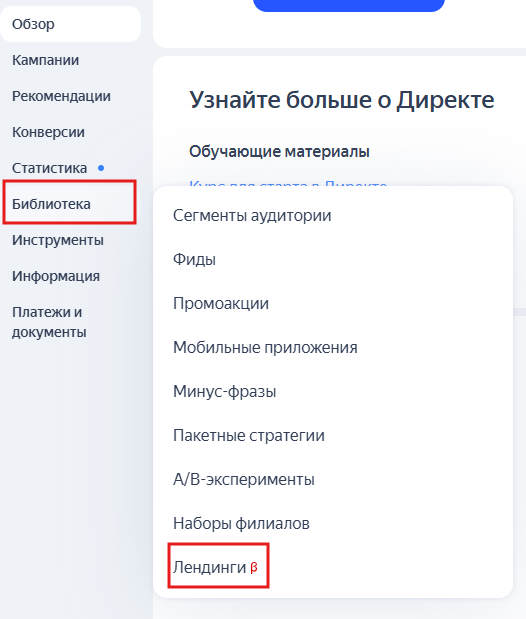Image resolution: width=526 pixels, height=619 pixels.
Task: Select Наборы филиалов
Action: (241, 523)
